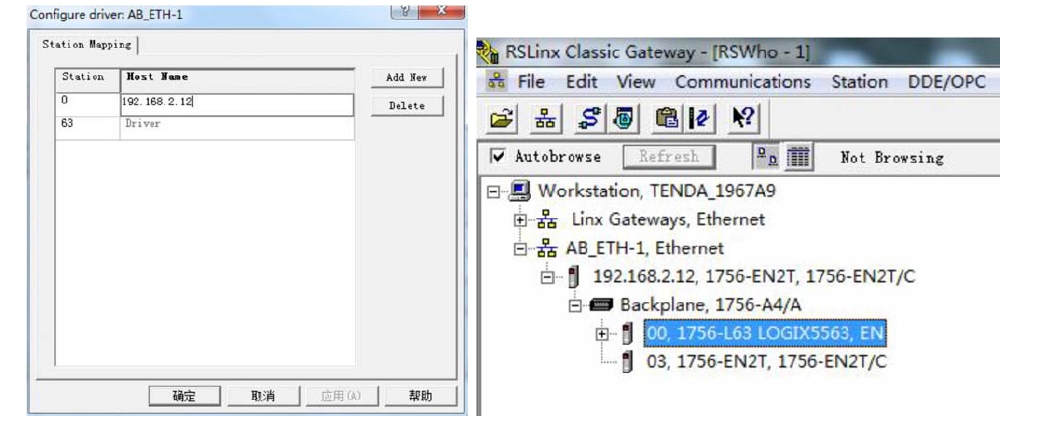The image size is (1040, 432).
Task: Click the Refresh button in RSWho
Action: (x=669, y=157)
